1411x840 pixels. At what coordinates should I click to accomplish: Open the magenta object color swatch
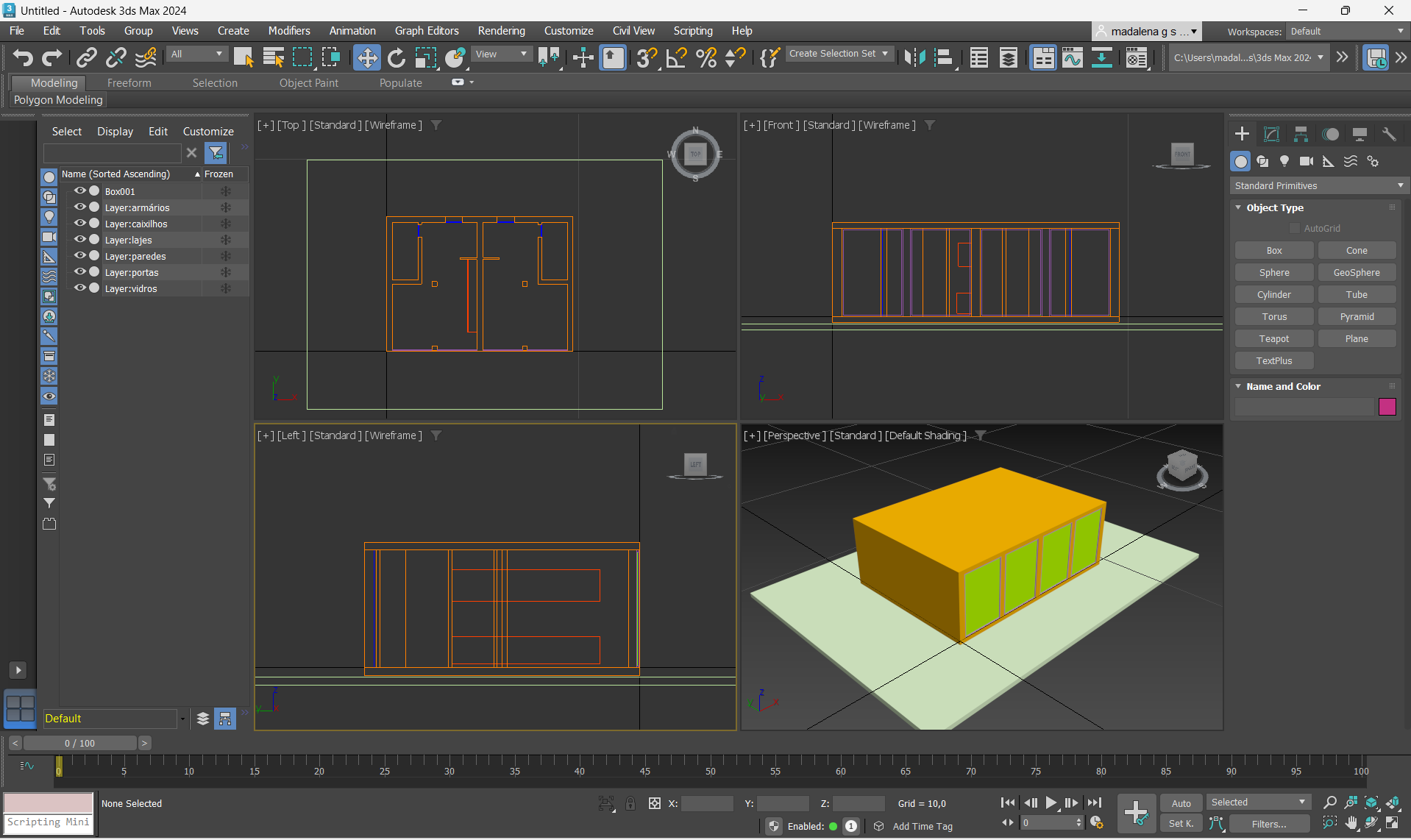(x=1387, y=407)
